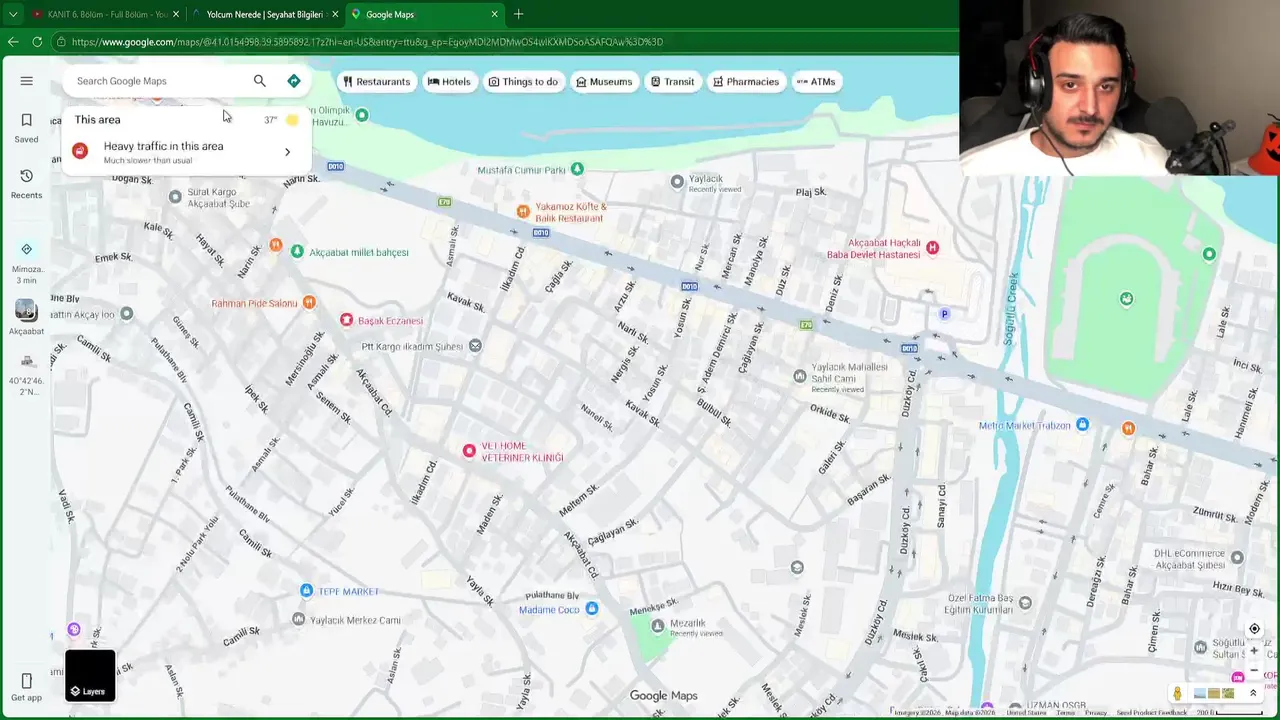Screen dimensions: 1280x720
Task: Open the Saved places sidebar item
Action: tap(27, 128)
